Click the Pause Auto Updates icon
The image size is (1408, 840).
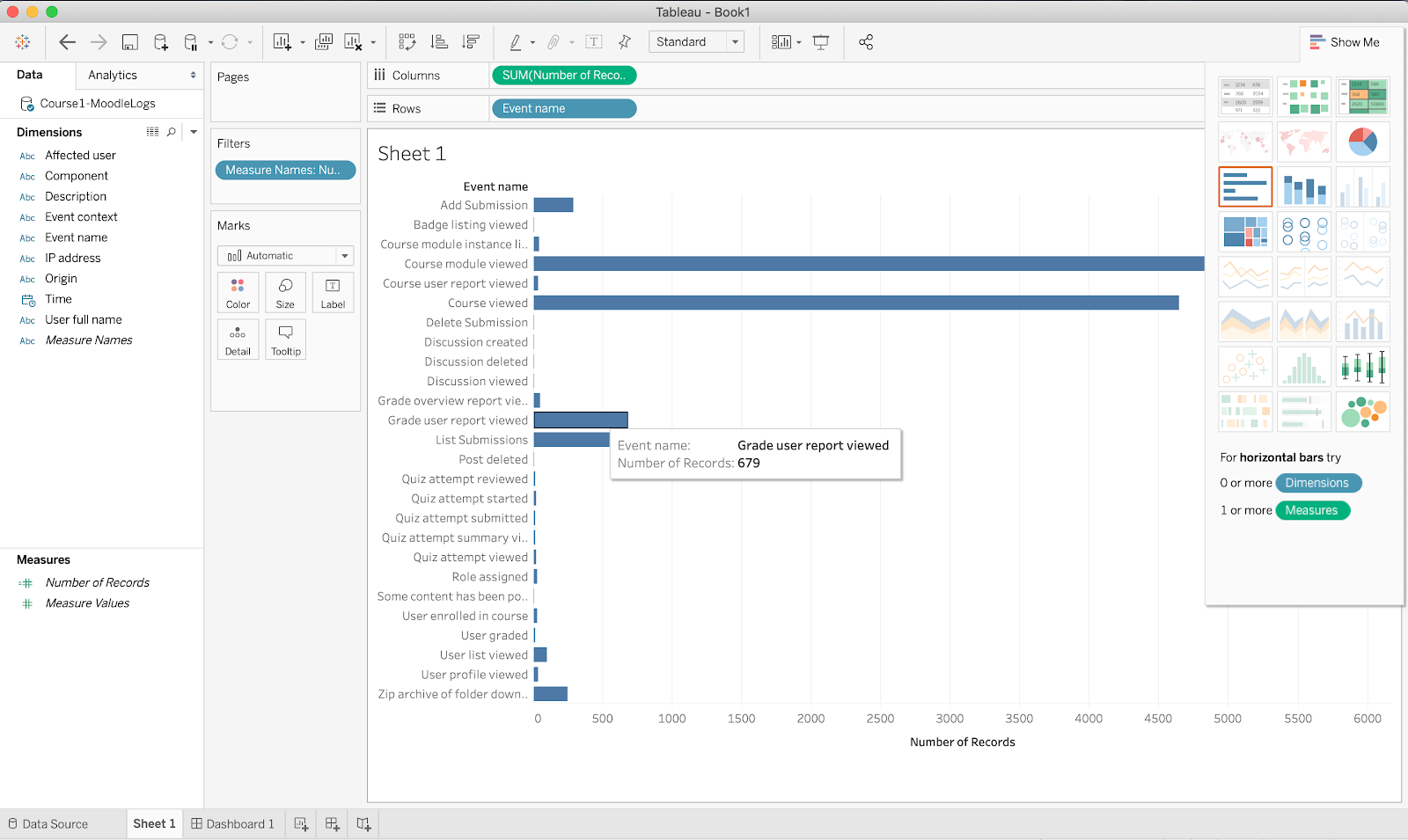click(x=191, y=42)
